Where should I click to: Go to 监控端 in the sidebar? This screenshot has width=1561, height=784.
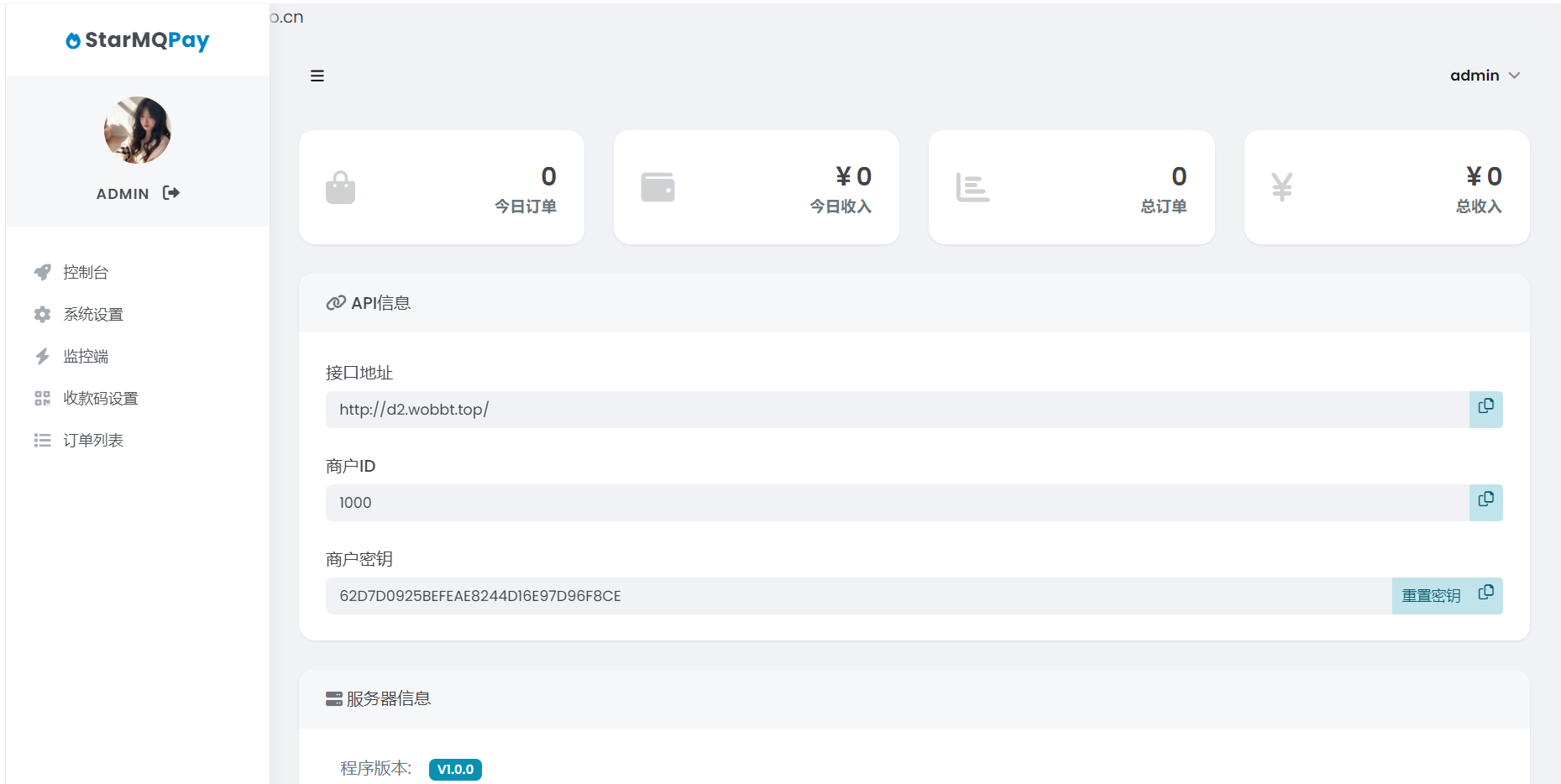click(x=86, y=356)
